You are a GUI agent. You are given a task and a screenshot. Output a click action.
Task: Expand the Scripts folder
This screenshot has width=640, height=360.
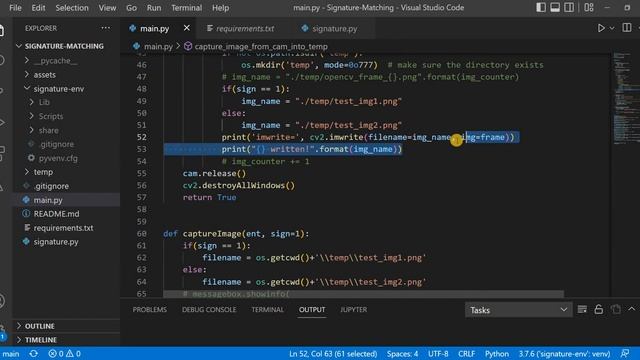click(51, 116)
